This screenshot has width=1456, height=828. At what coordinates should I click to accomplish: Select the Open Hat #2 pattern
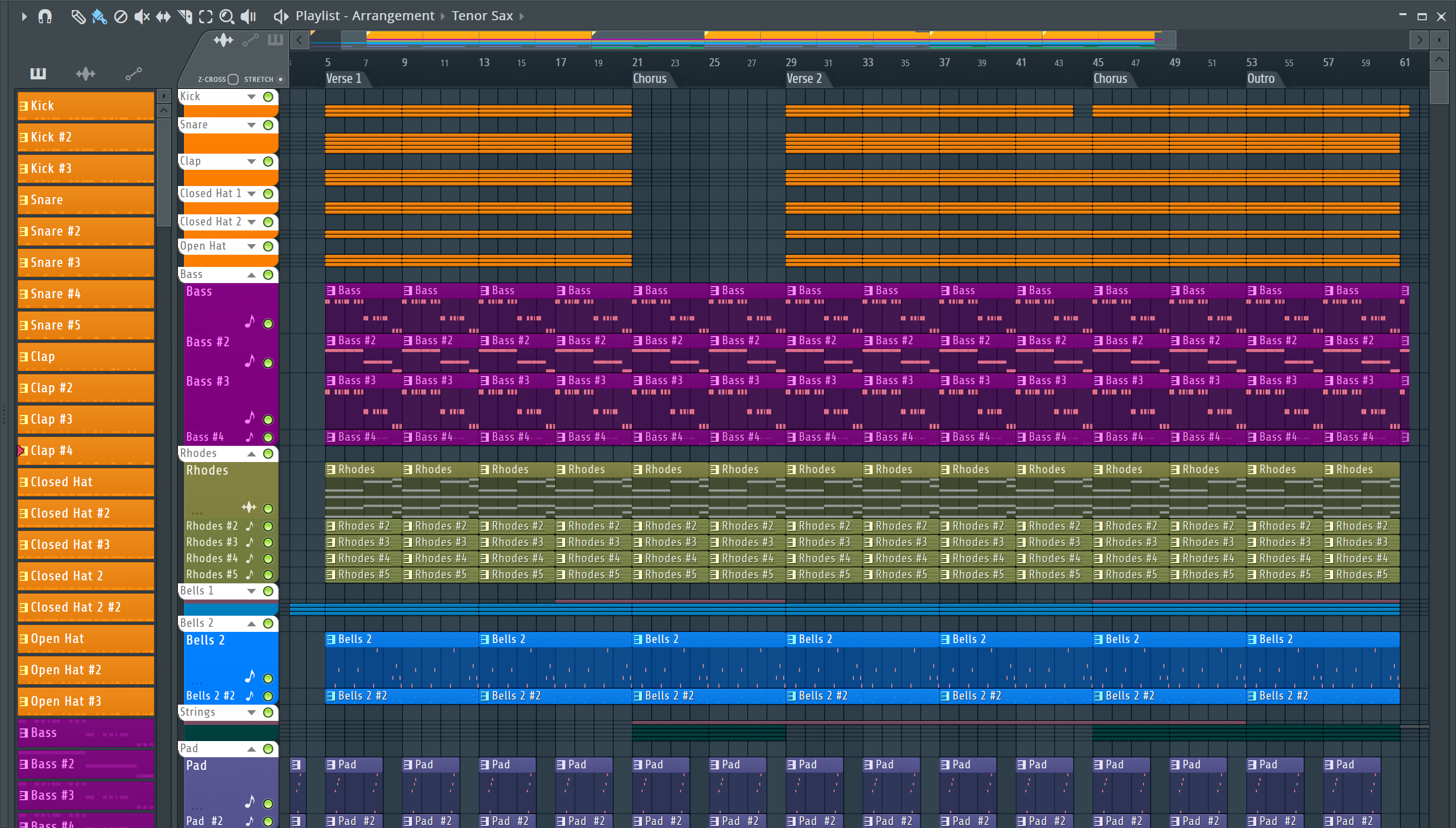[x=85, y=670]
